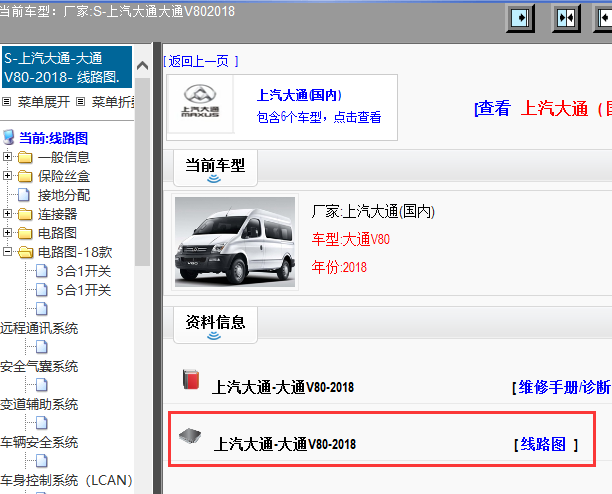
Task: Click the sidebar vertical scrollbar thumb
Action: pyautogui.click(x=142, y=172)
